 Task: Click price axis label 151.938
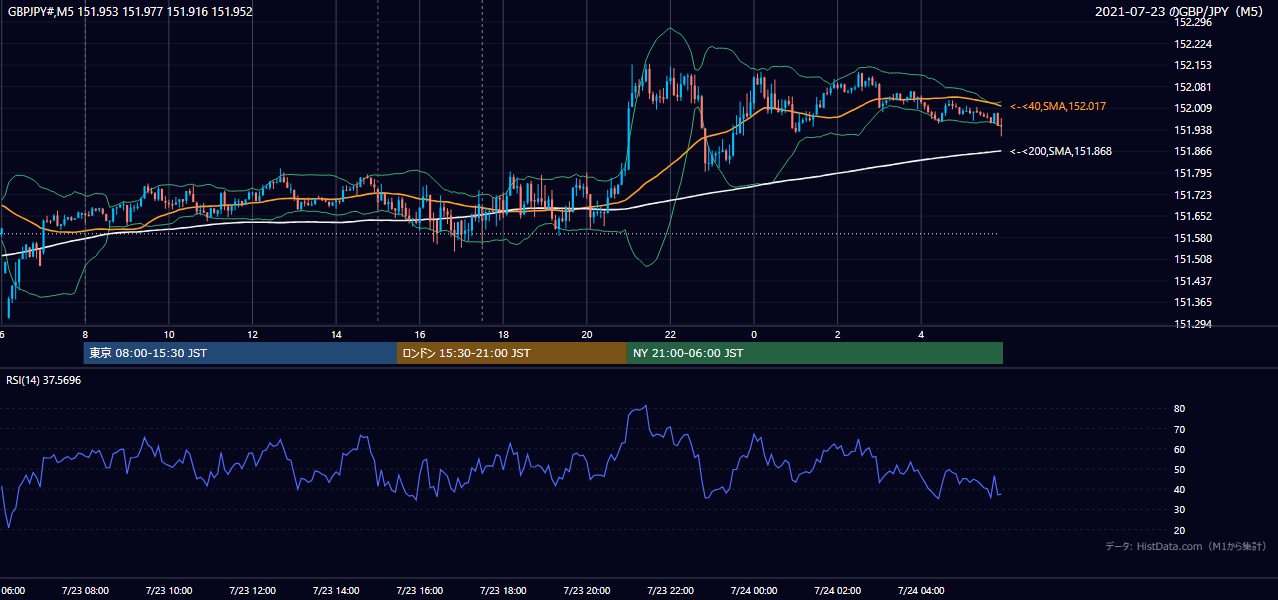(1192, 130)
